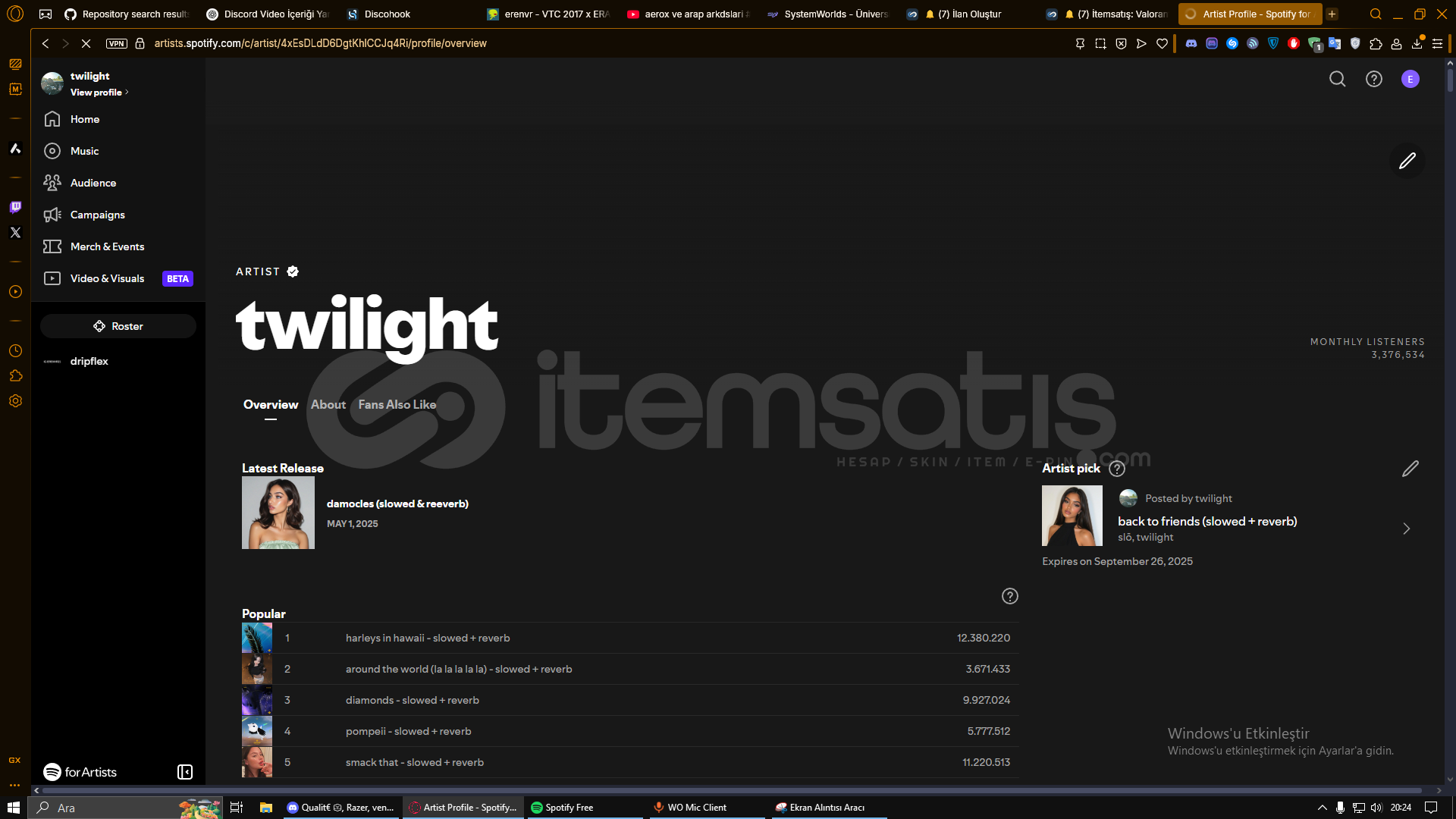Select smack that - slowed + reverb

(x=630, y=762)
